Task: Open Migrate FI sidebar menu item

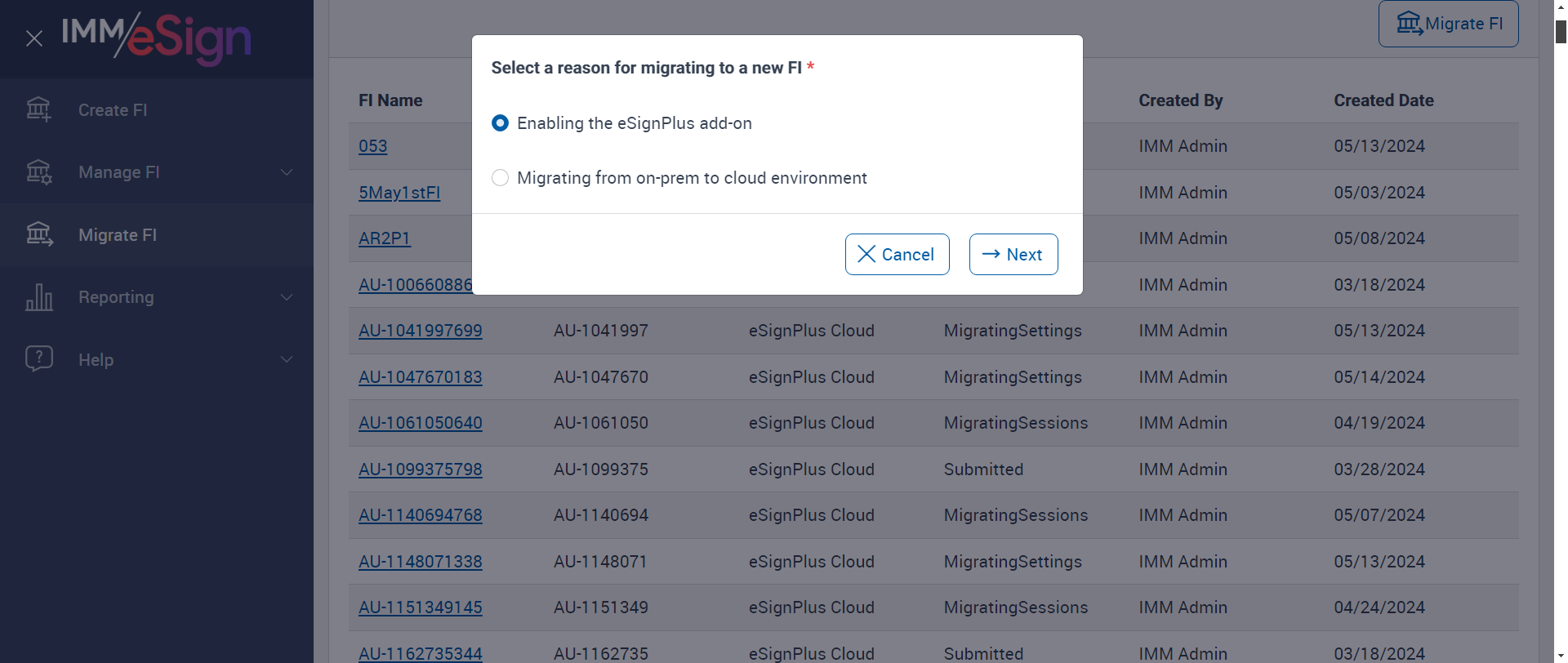Action: (118, 235)
